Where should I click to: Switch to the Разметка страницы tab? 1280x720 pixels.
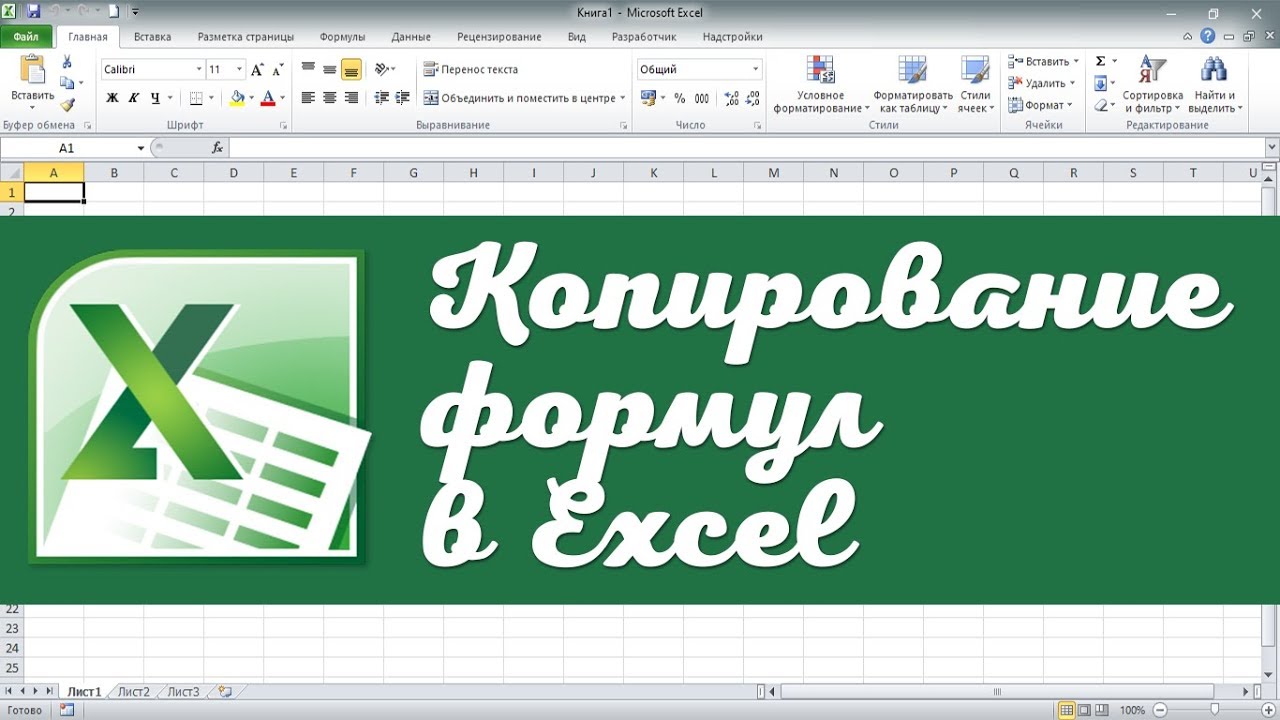tap(245, 37)
